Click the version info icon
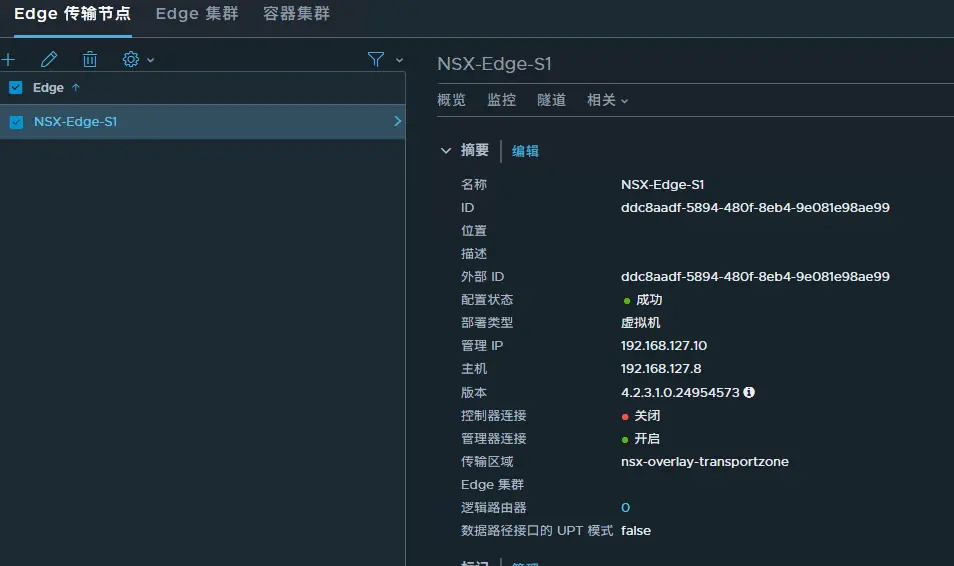 pyautogui.click(x=749, y=392)
